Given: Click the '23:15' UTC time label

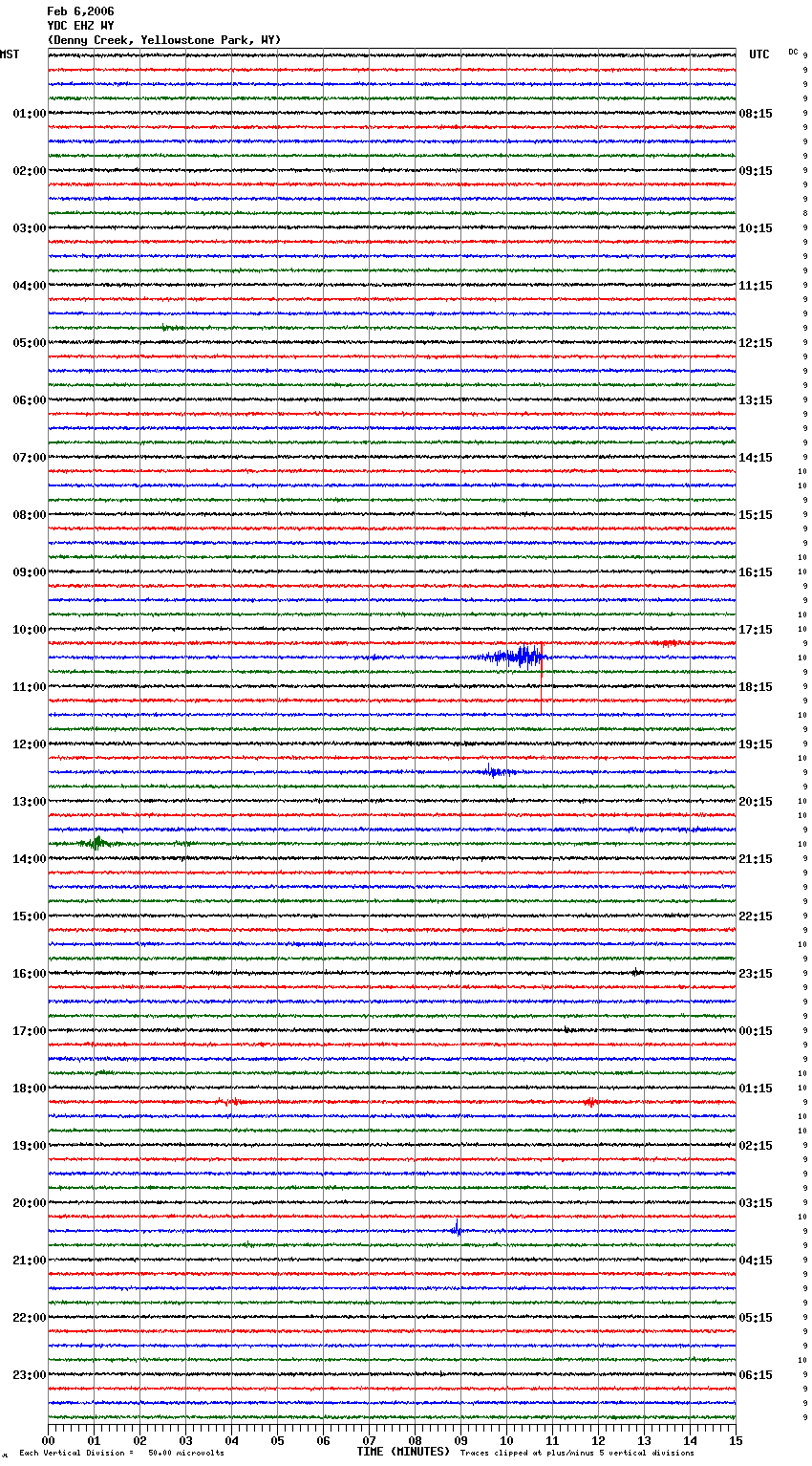Looking at the screenshot, I should click(x=756, y=974).
